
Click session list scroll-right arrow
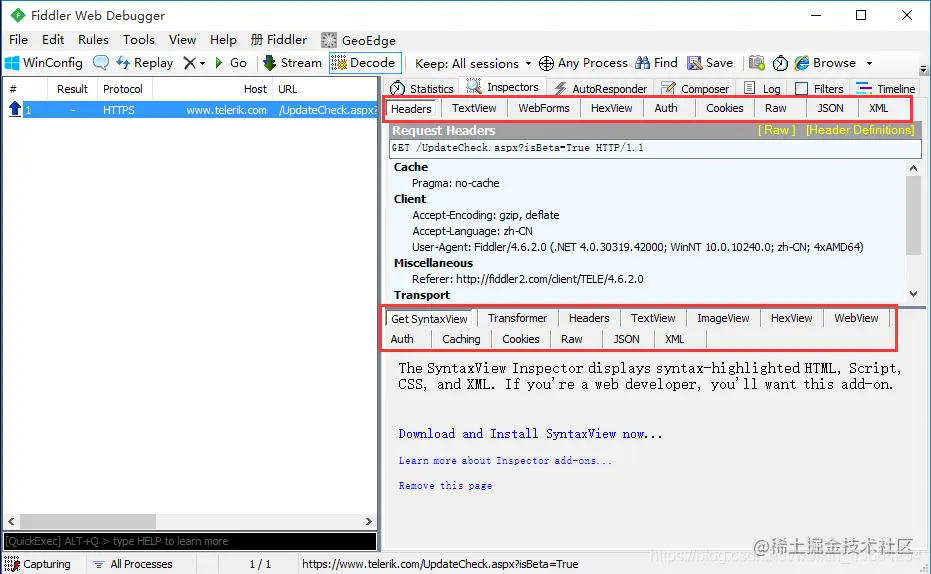369,521
